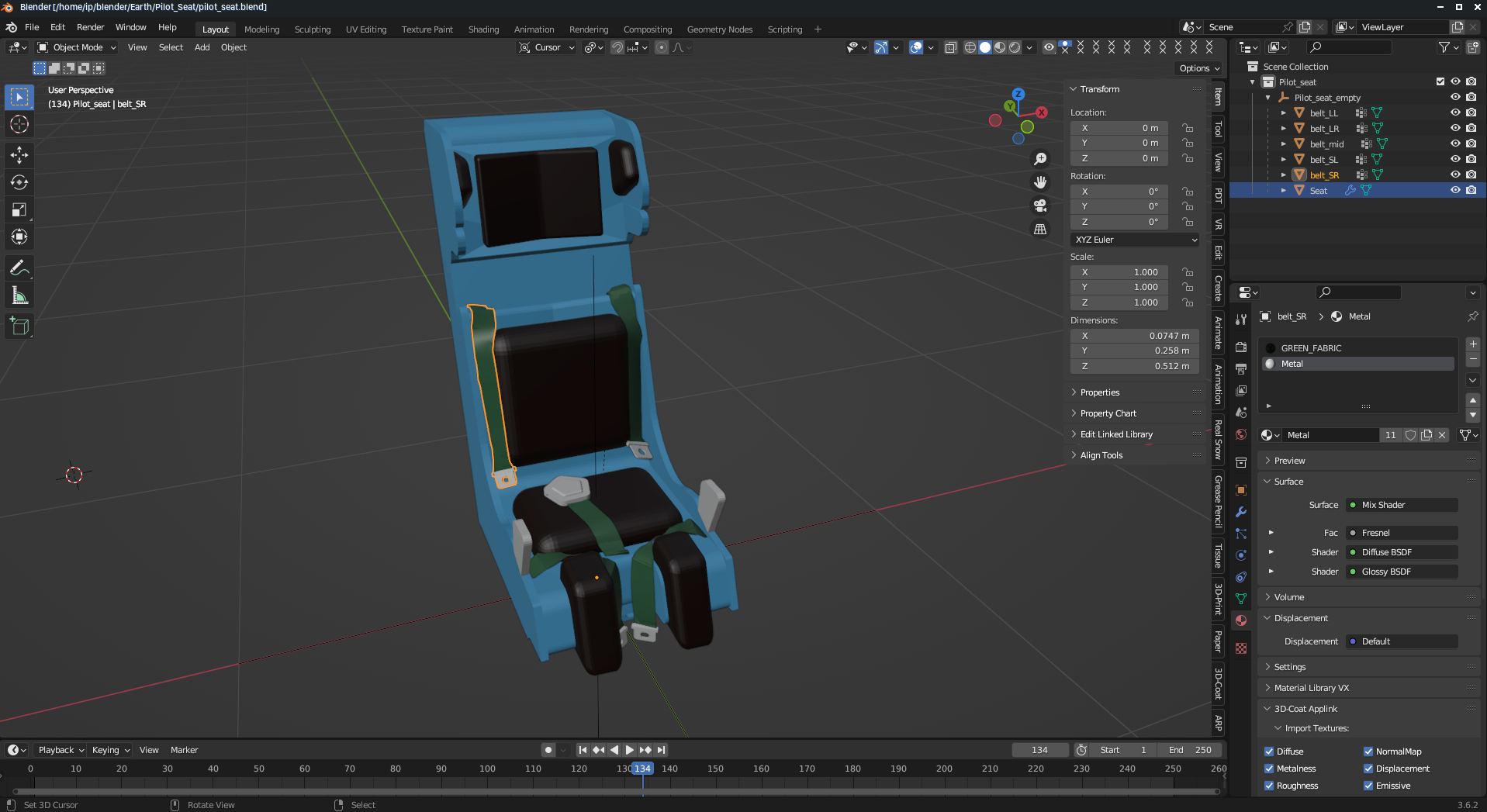Click the camera view icon in viewport gizmos

click(1039, 206)
